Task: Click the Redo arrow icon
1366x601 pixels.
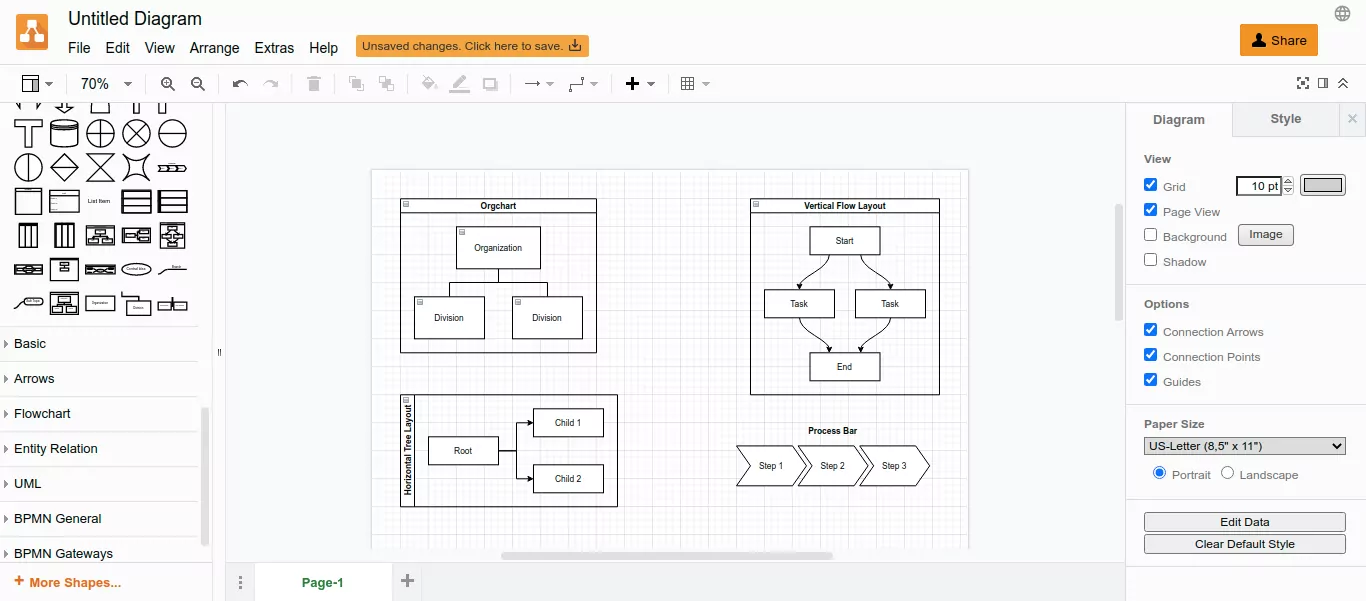Action: point(270,85)
